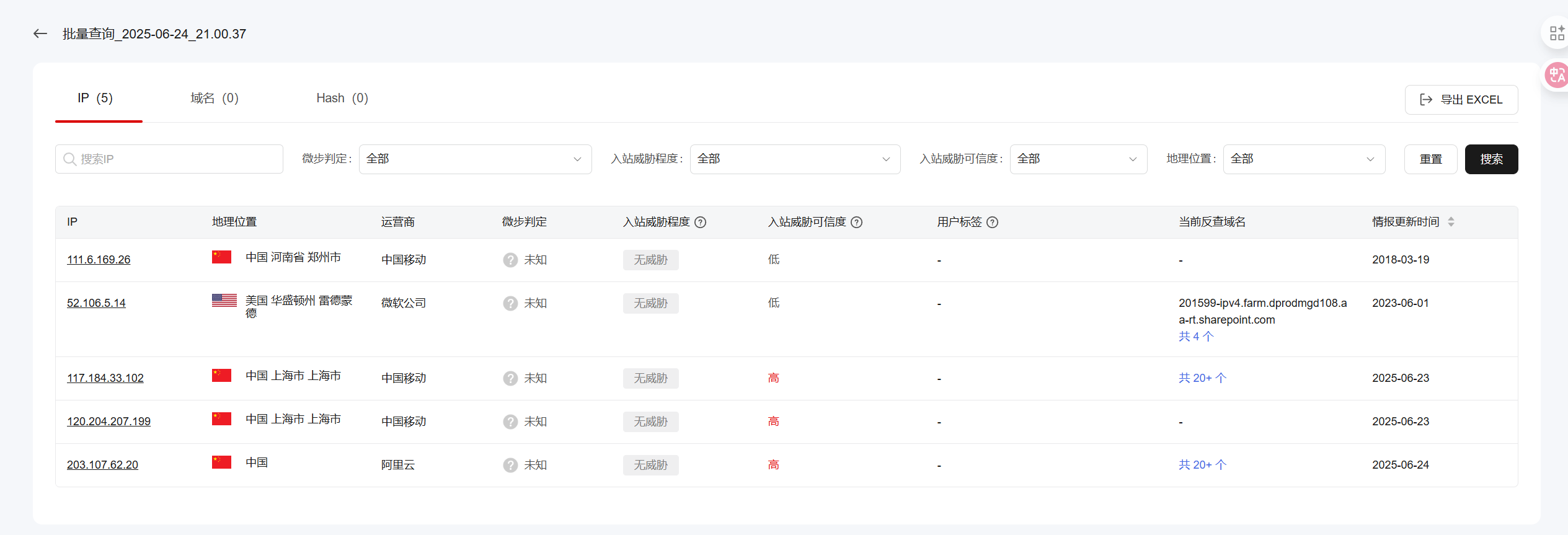This screenshot has height=535, width=1568.
Task: Open the 地理位置 filter dropdown
Action: pos(1303,159)
